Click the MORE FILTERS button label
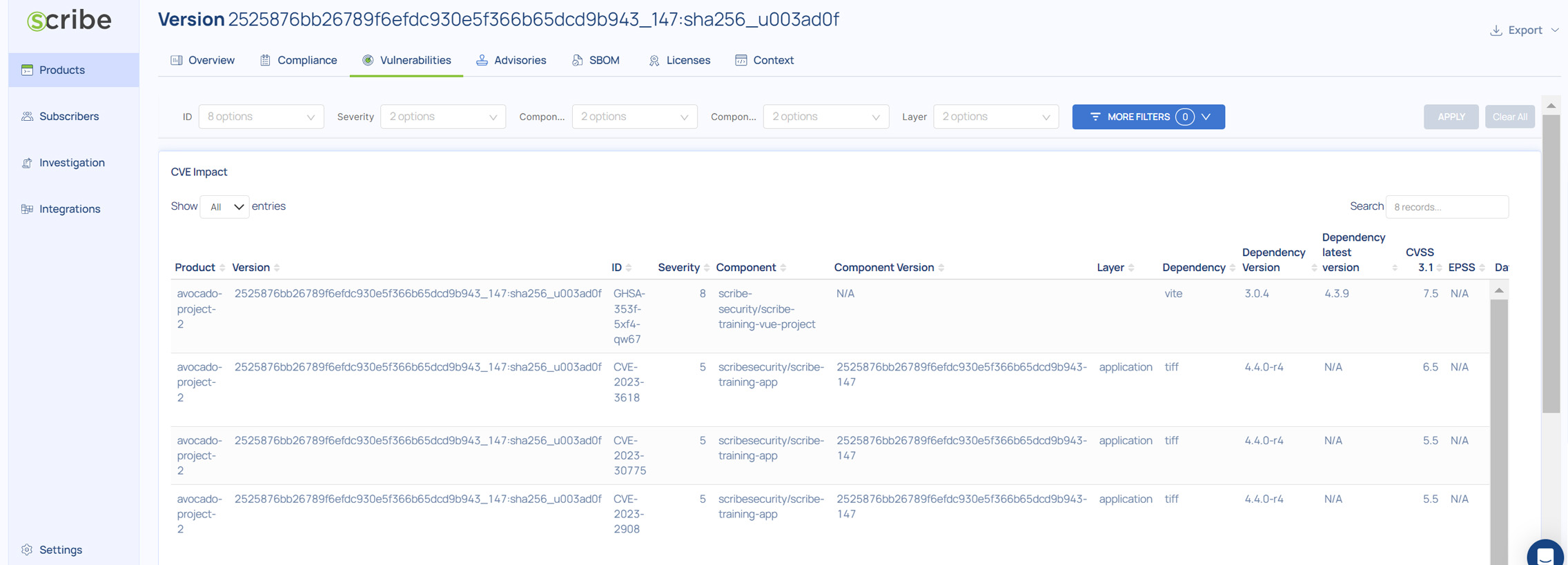1568x565 pixels. click(1139, 117)
